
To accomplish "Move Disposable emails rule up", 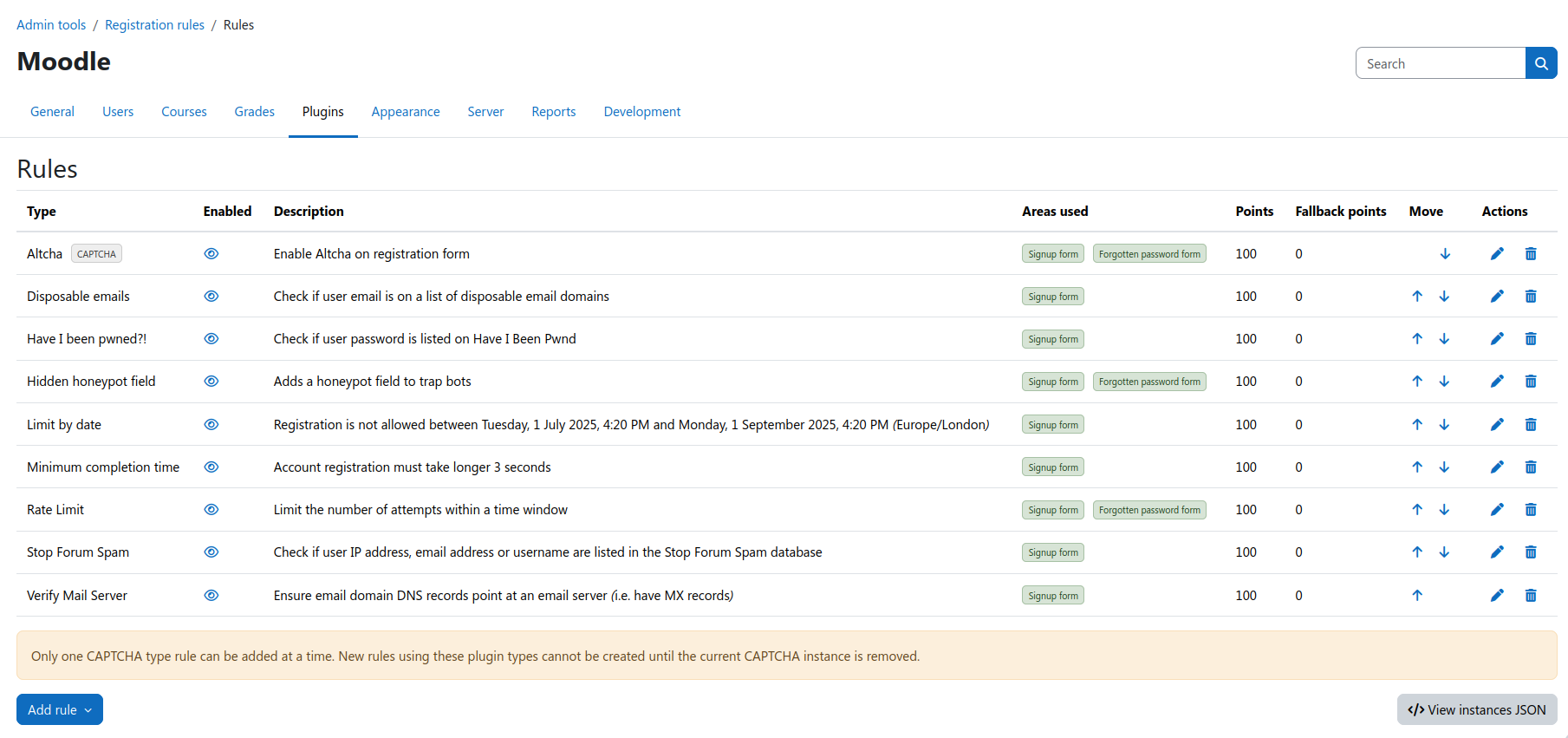I will tap(1417, 297).
